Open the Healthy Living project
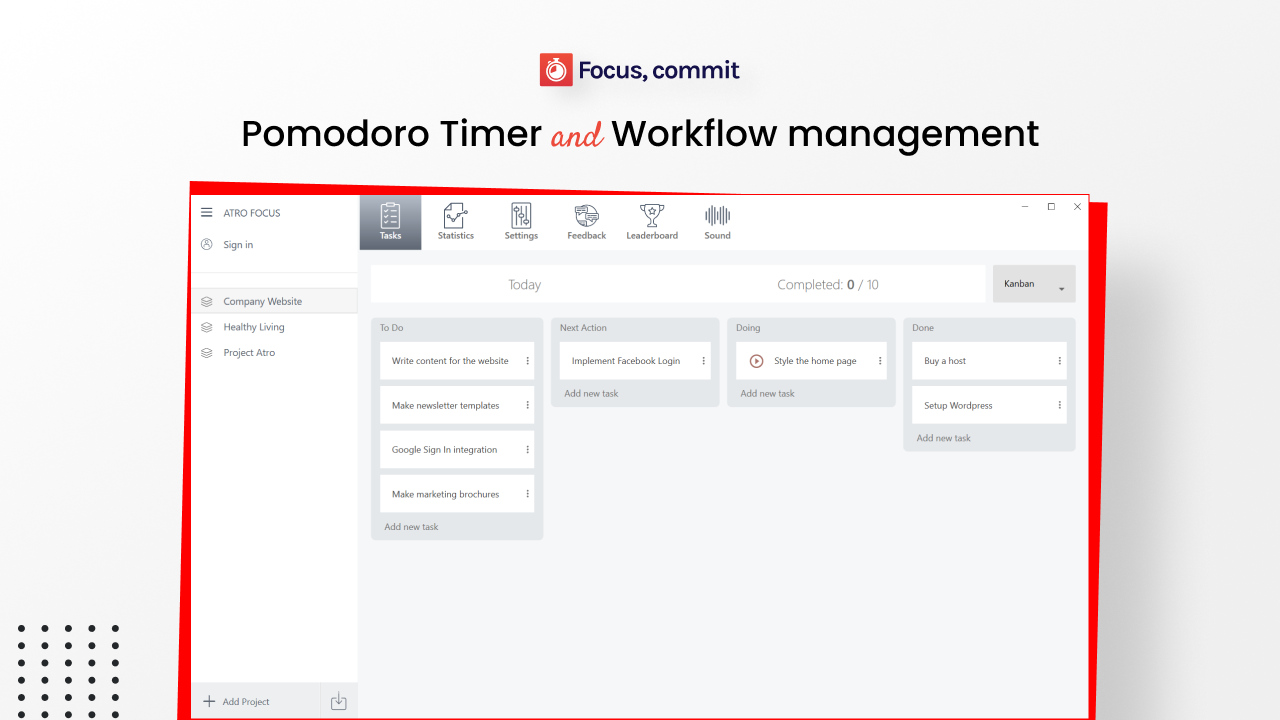The width and height of the screenshot is (1280, 720). click(x=274, y=327)
